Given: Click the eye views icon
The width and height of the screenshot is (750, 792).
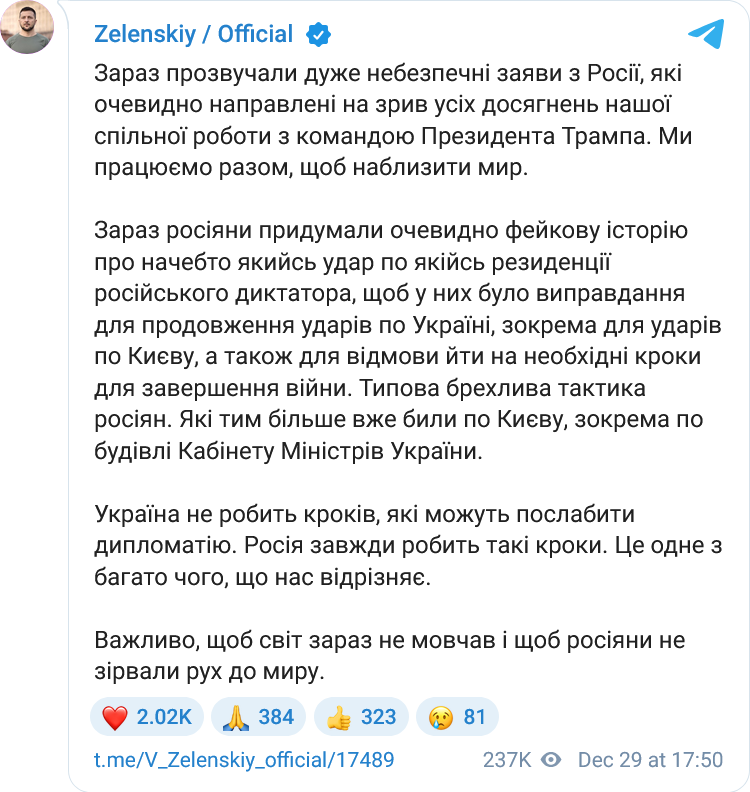Looking at the screenshot, I should (551, 760).
